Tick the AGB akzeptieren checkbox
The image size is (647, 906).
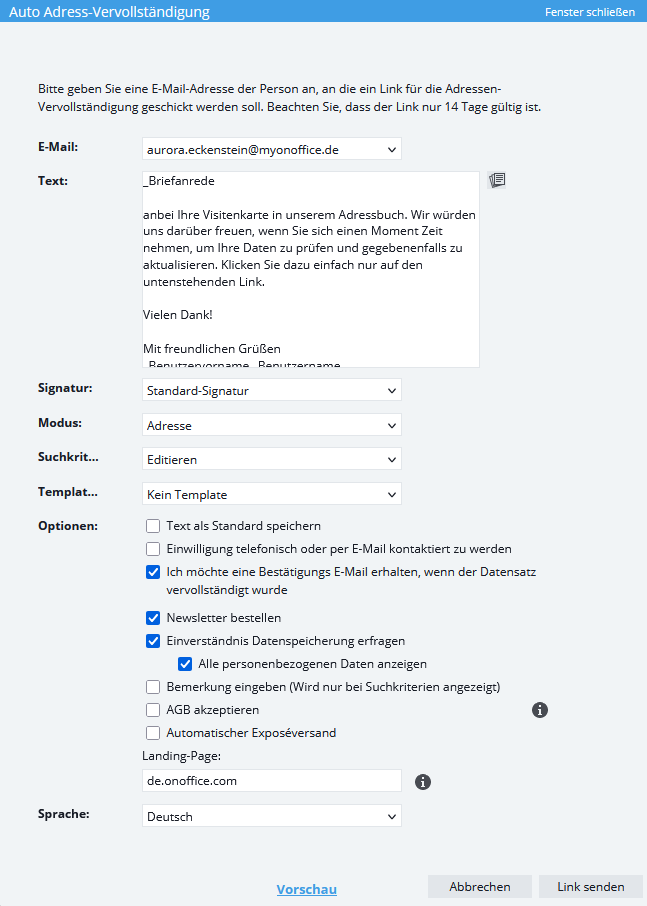coord(153,710)
